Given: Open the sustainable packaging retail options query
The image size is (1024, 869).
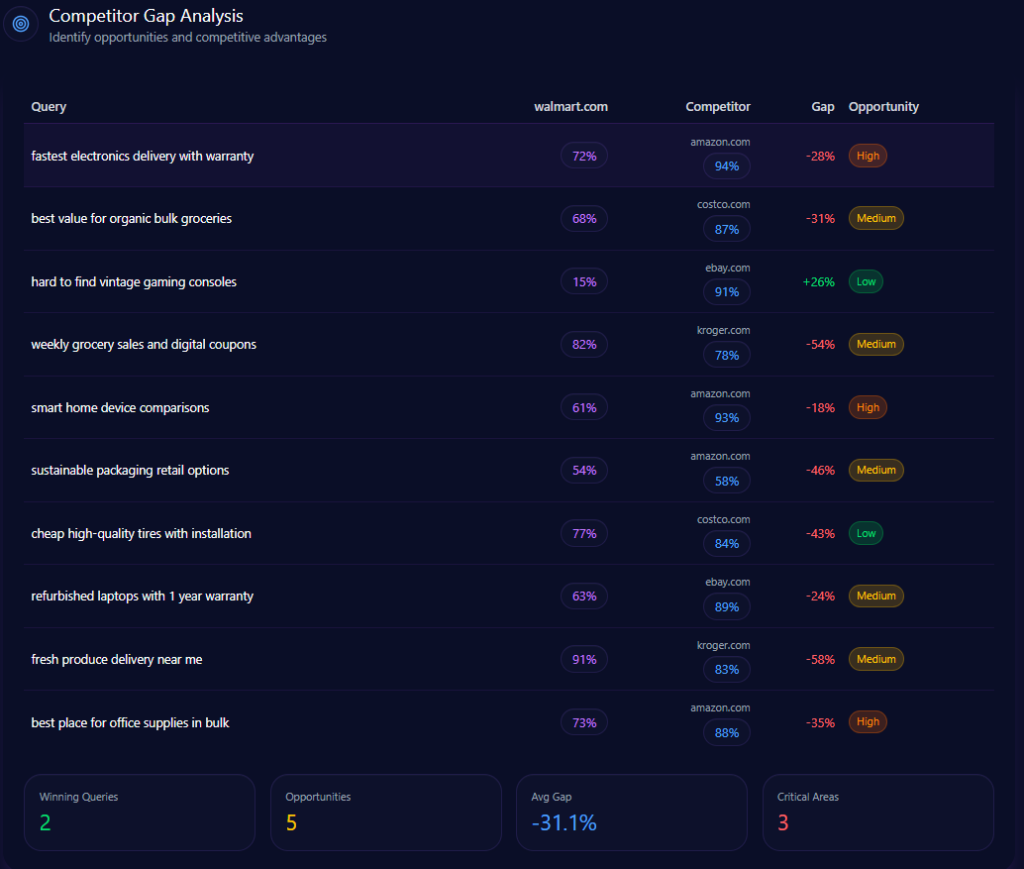Looking at the screenshot, I should (x=130, y=470).
